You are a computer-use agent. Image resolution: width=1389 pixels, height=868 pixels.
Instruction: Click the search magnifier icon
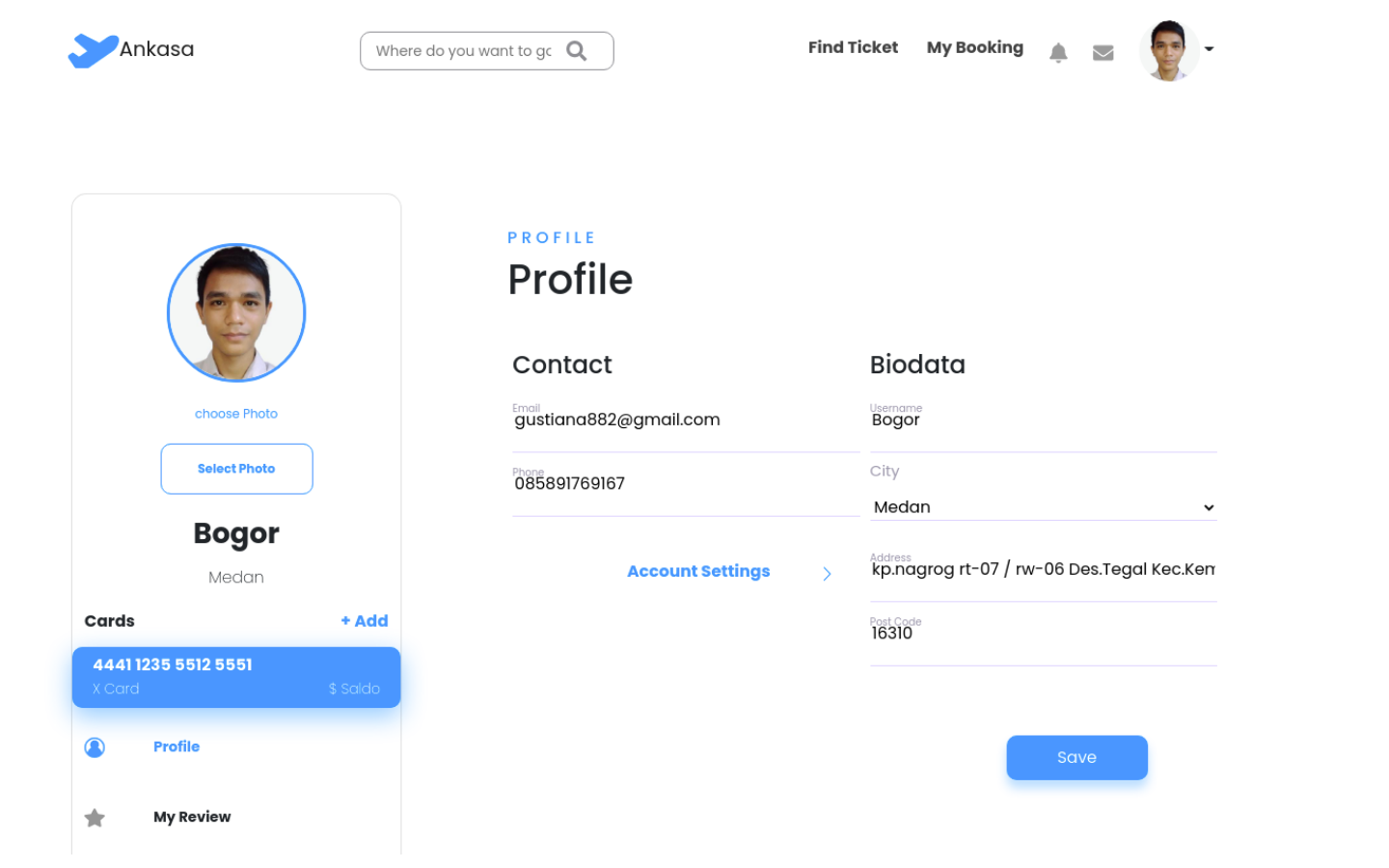pyautogui.click(x=576, y=51)
